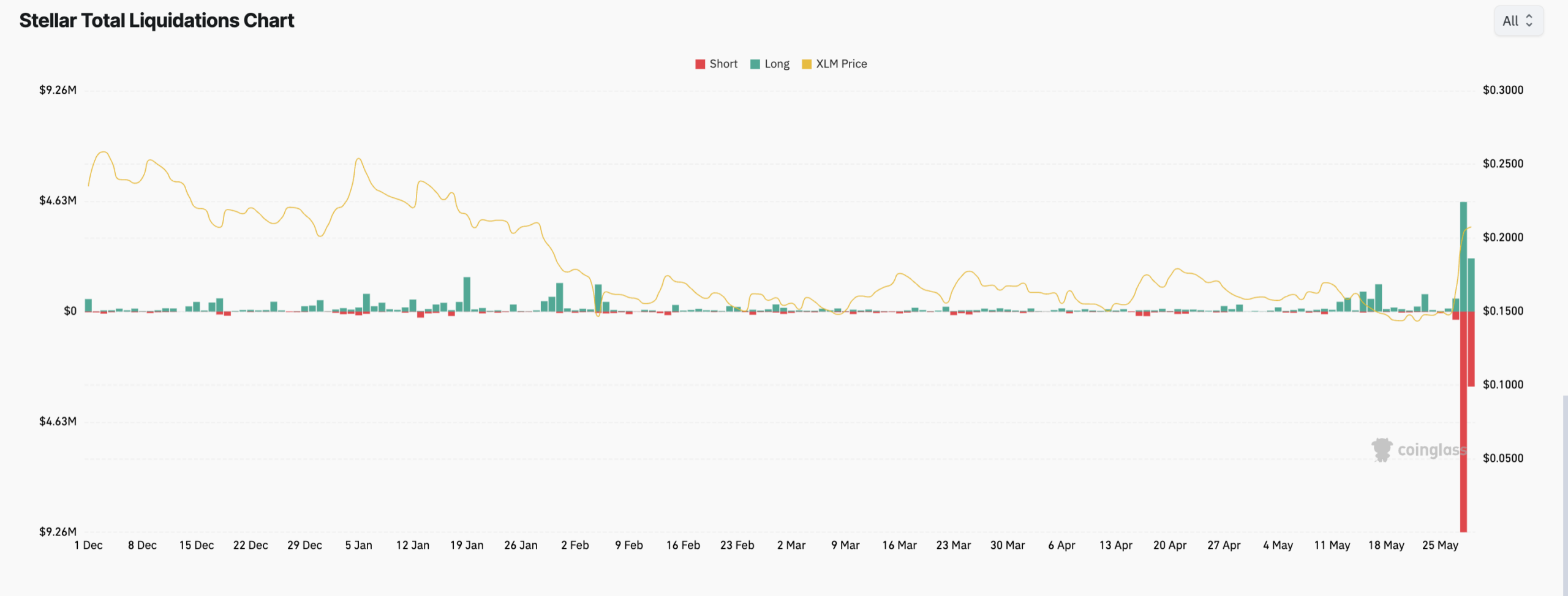Click the coinglass watermark text
Viewport: 1568px width, 596px height.
[1432, 450]
